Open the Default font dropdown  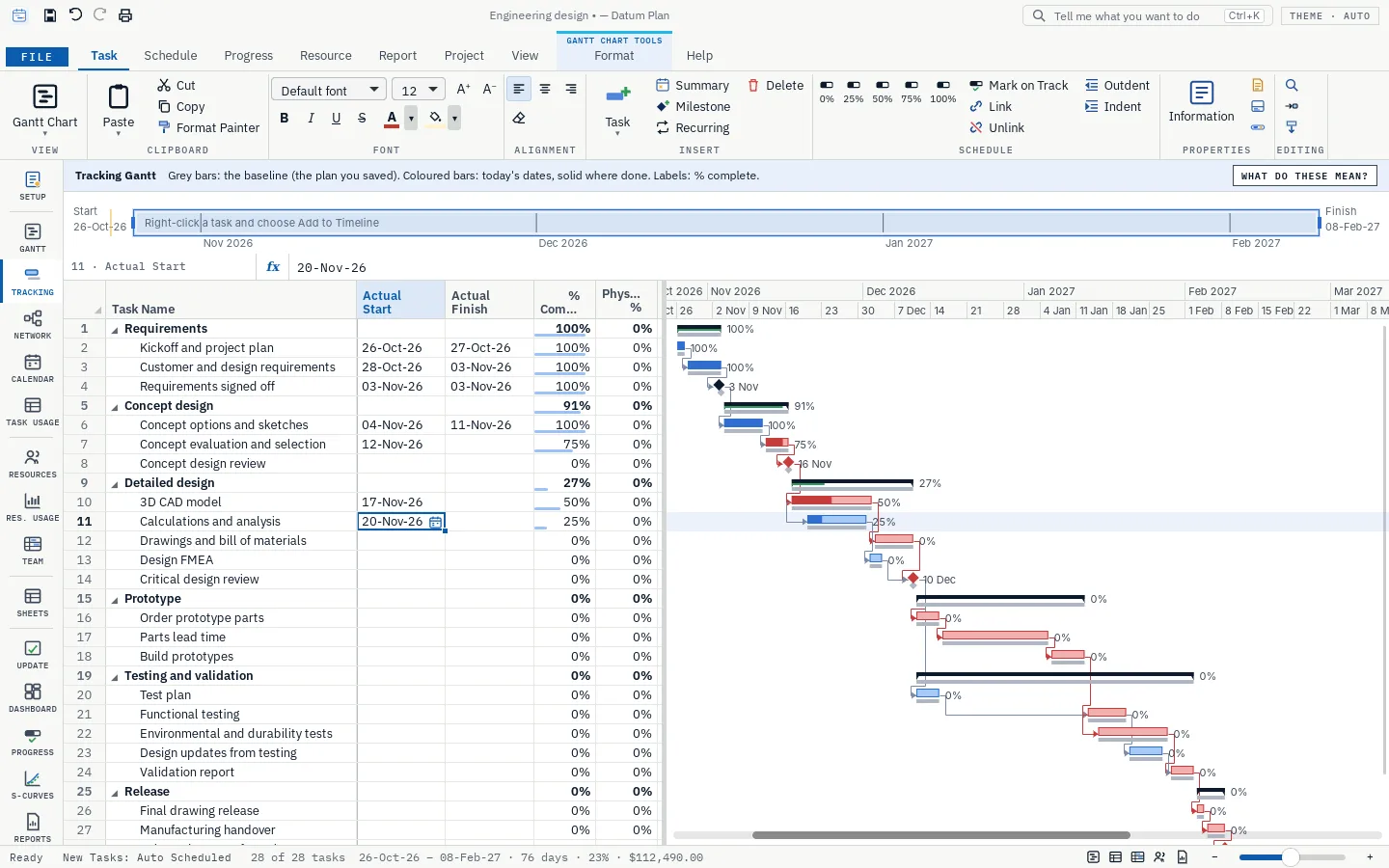[x=329, y=90]
